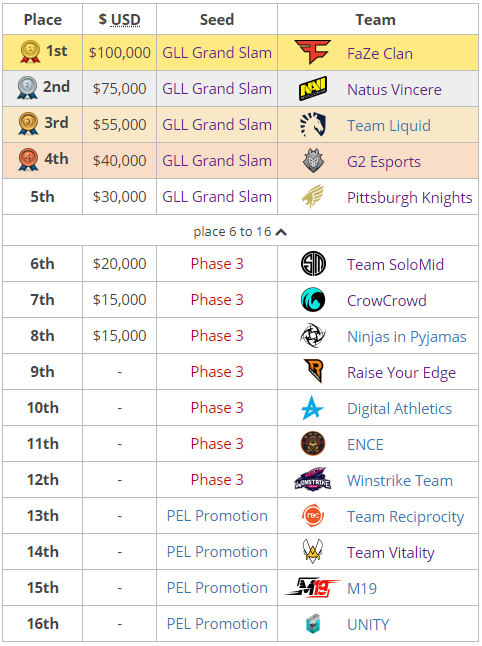Select the ENCE round logo
The image size is (482, 646).
coord(313,444)
